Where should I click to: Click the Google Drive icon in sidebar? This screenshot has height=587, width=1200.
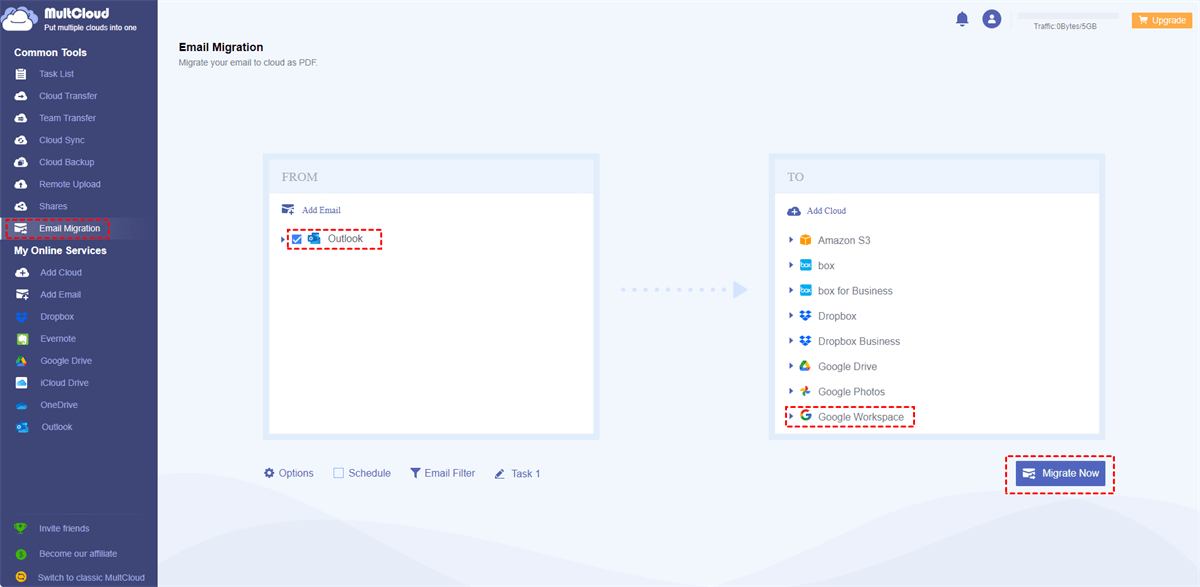[x=21, y=361]
